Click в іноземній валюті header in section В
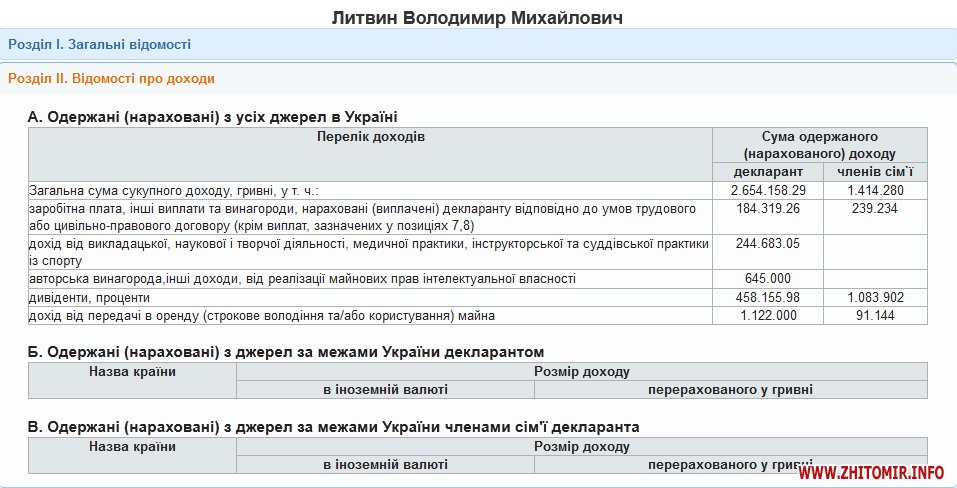The image size is (957, 488). 385,465
